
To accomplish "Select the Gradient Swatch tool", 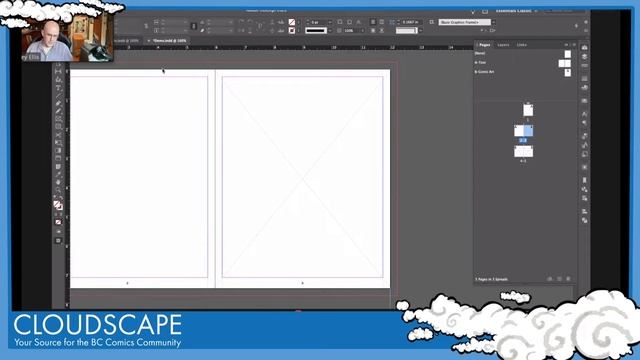I will (x=58, y=151).
